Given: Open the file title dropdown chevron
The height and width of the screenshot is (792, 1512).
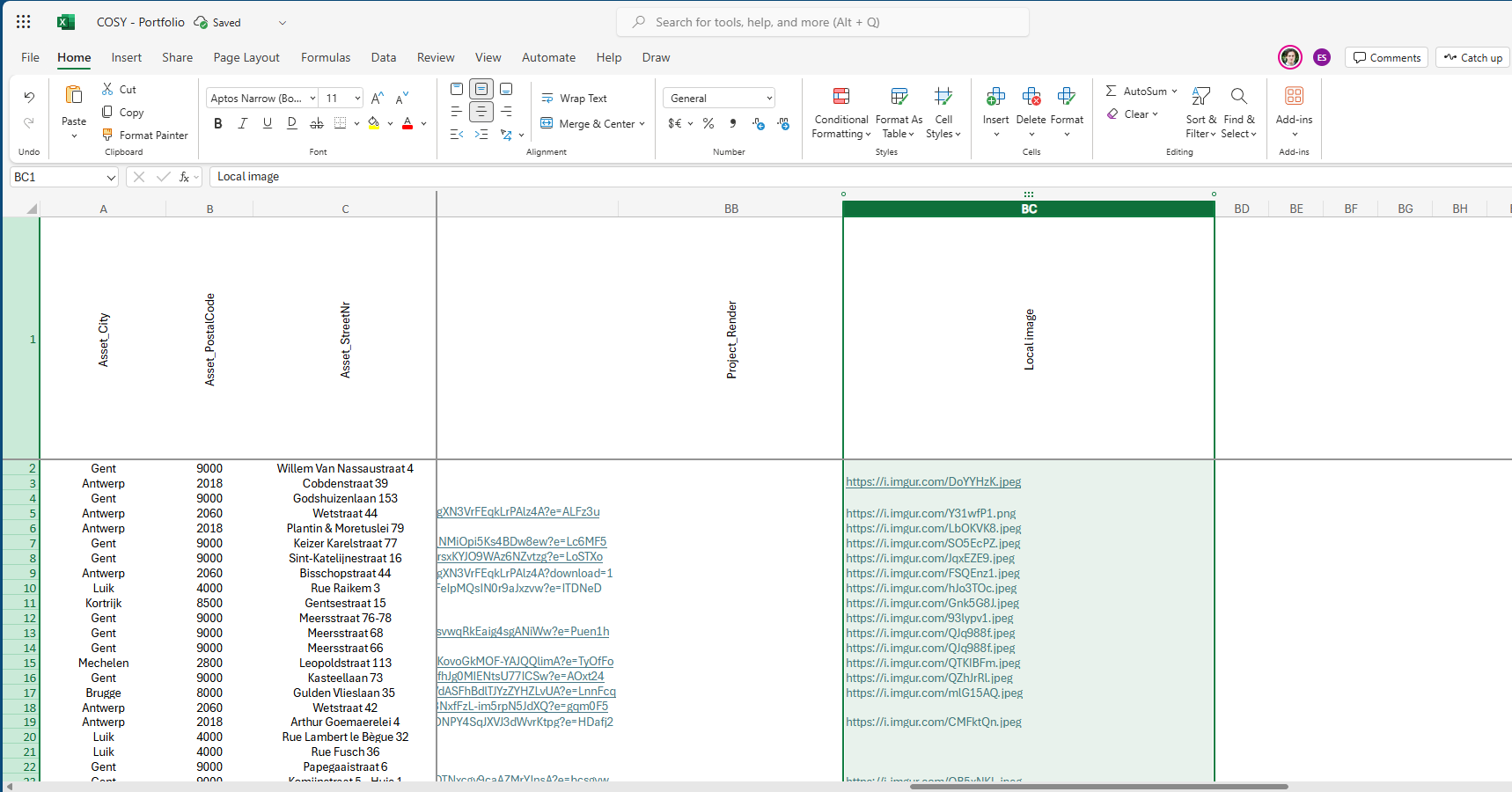Looking at the screenshot, I should pos(283,23).
